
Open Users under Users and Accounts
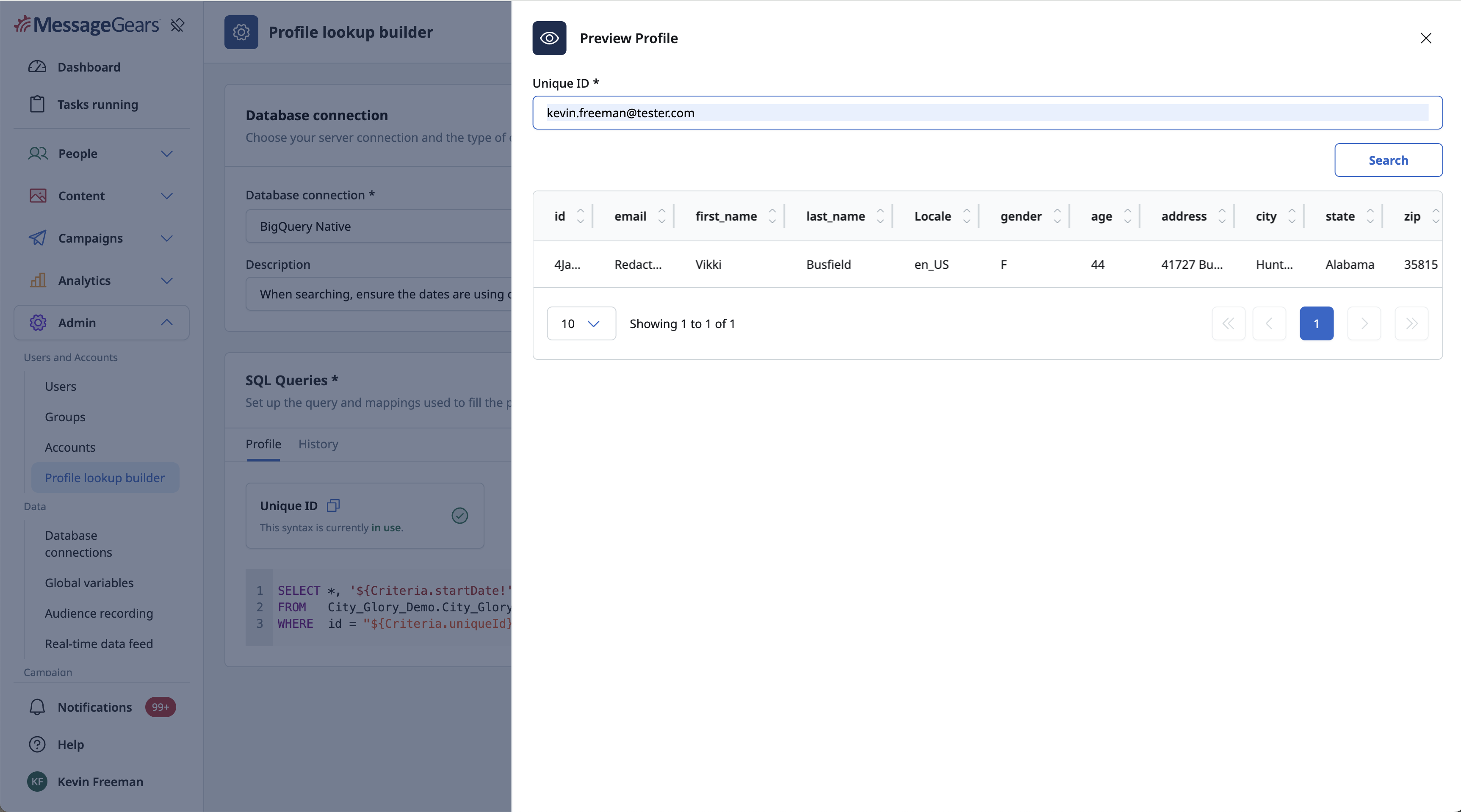(61, 386)
